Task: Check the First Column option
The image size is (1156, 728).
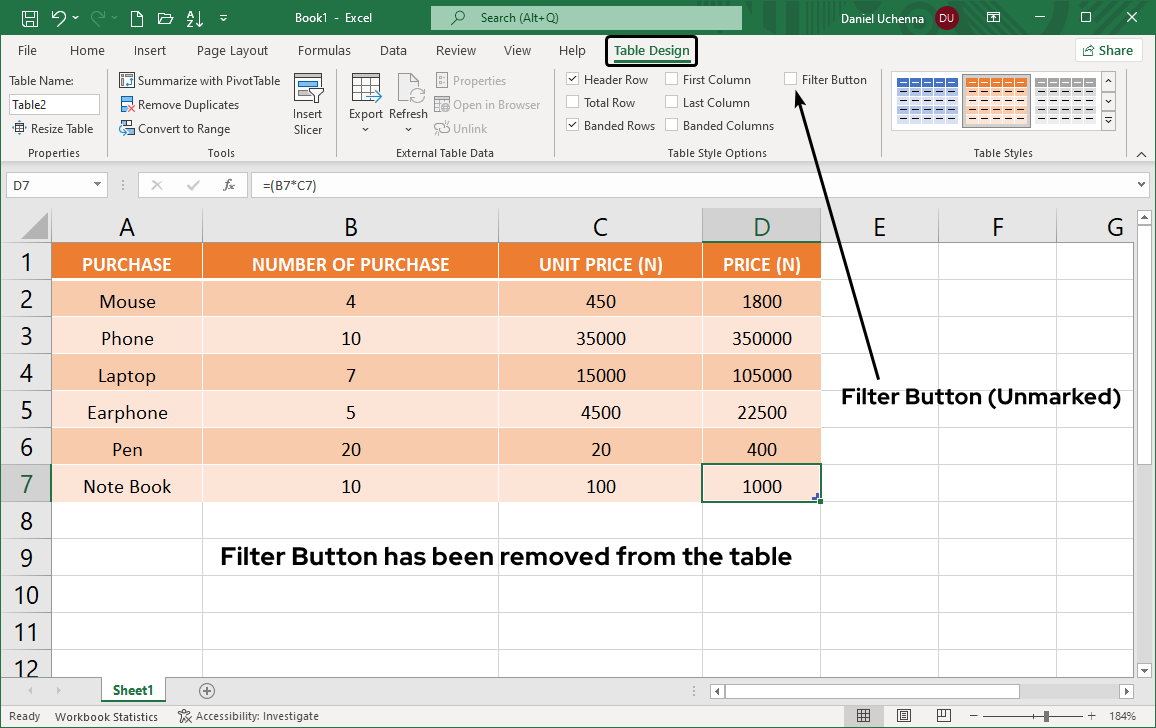Action: pyautogui.click(x=671, y=79)
